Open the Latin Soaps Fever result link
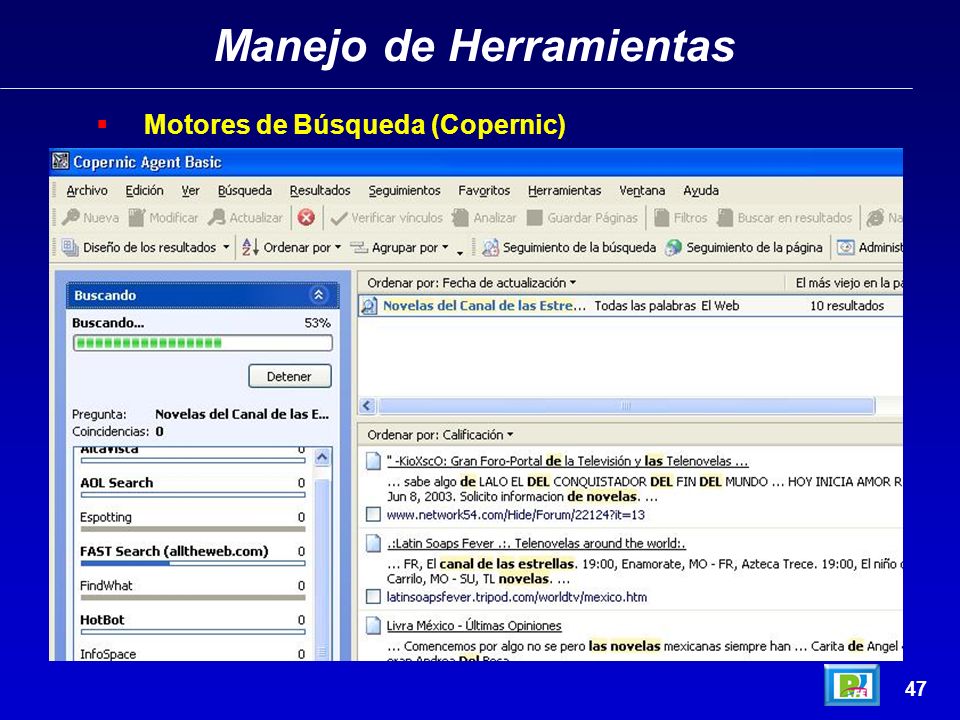Viewport: 960px width, 720px height. 536,543
